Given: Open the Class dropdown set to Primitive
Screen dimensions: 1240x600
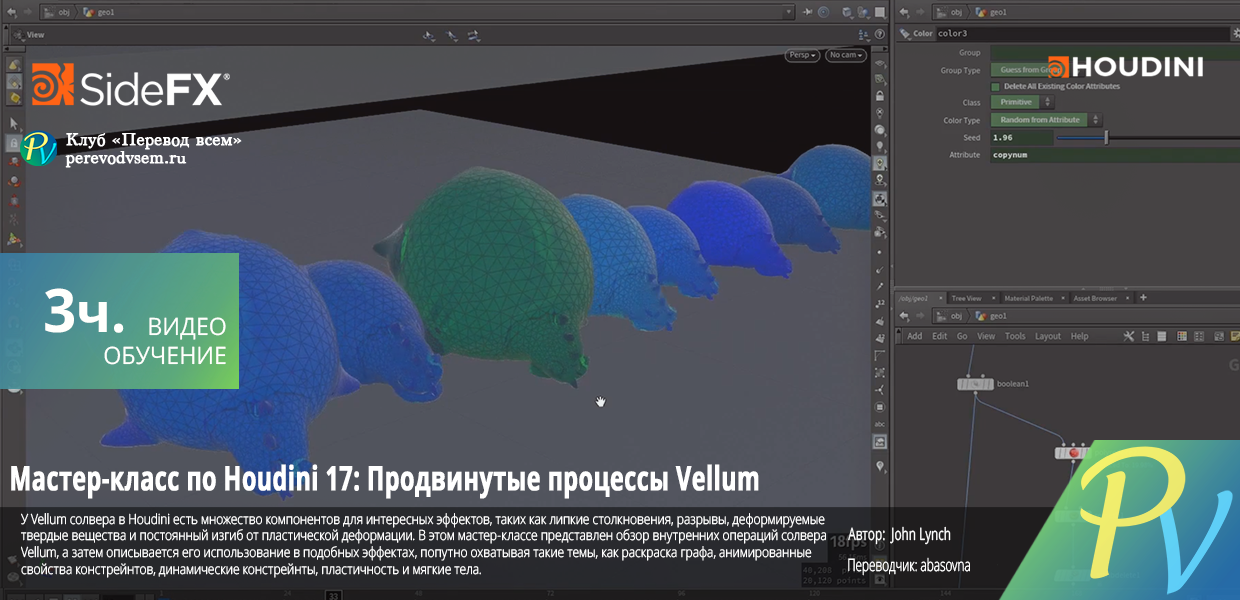Looking at the screenshot, I should (1021, 102).
